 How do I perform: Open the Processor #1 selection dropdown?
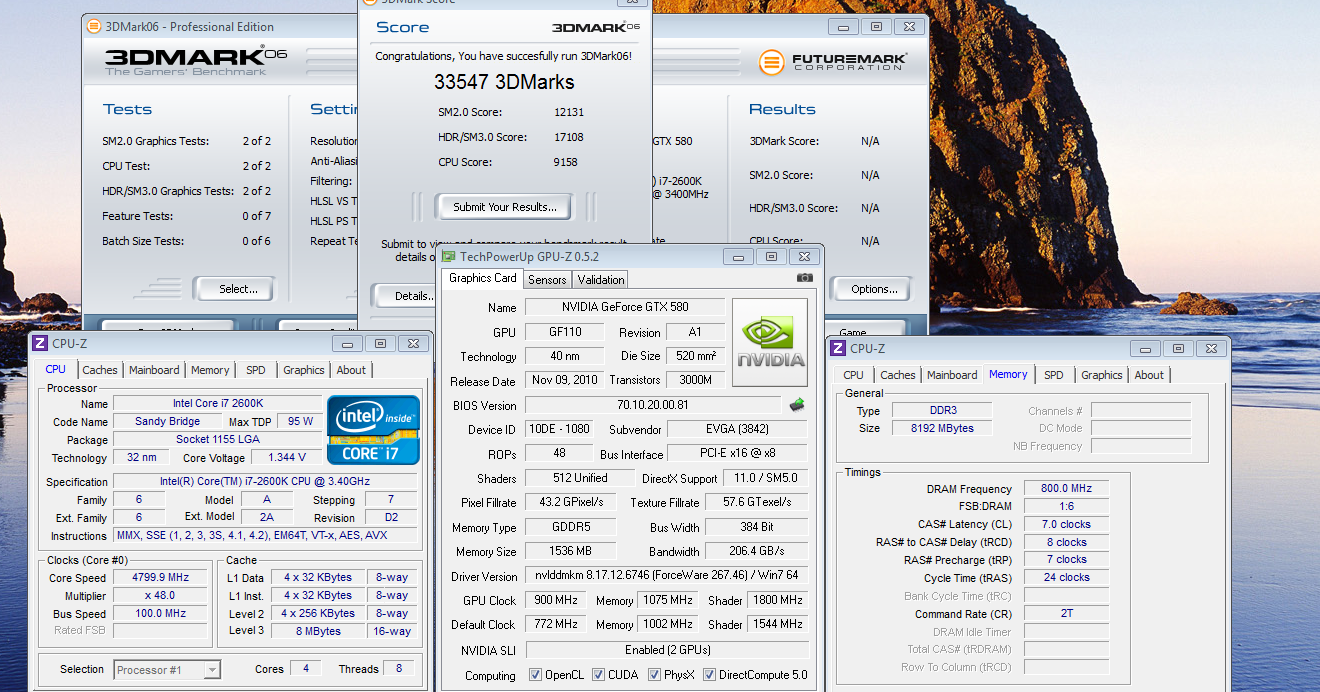pos(167,670)
